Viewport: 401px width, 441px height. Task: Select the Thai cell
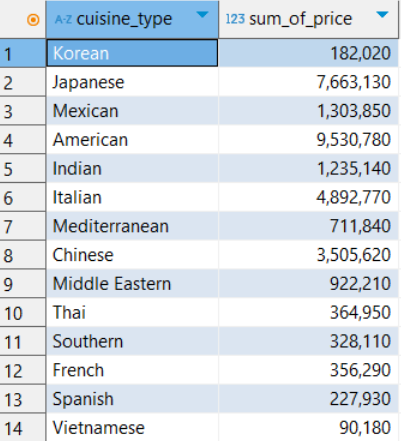click(132, 313)
